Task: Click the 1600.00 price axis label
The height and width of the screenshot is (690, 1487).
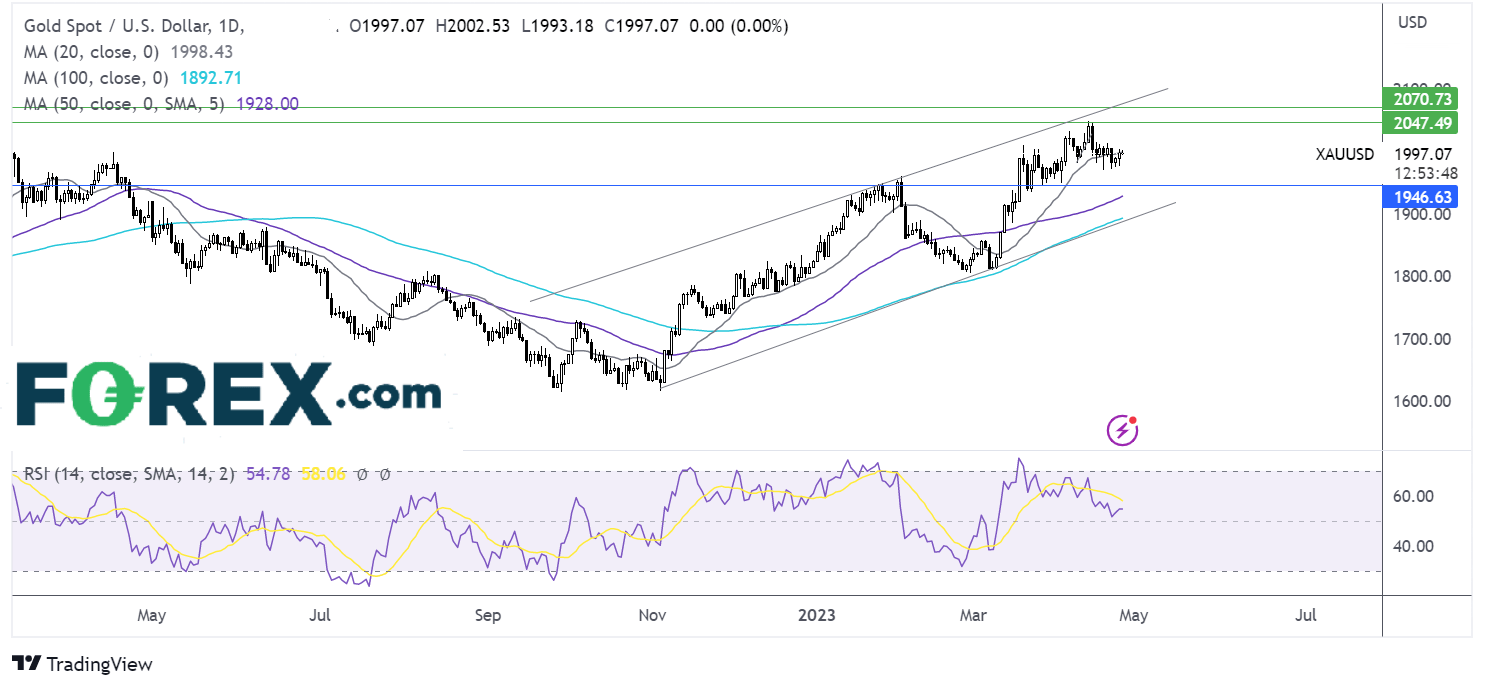Action: pyautogui.click(x=1421, y=401)
